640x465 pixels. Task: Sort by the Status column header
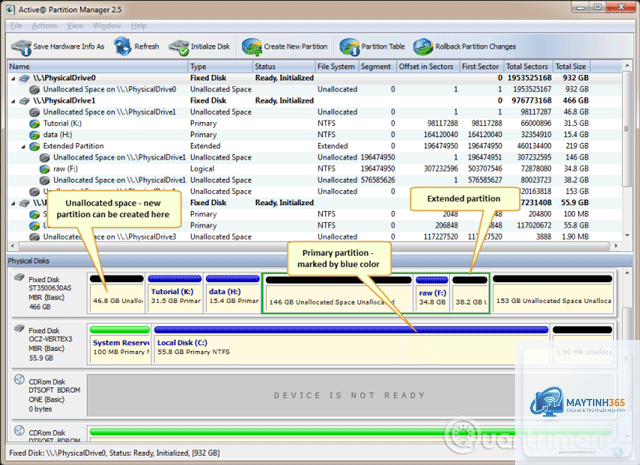[x=284, y=66]
